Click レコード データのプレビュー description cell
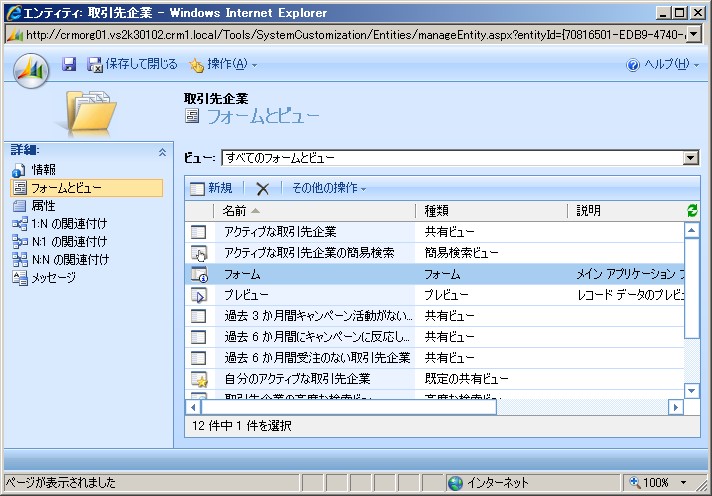 [x=630, y=295]
